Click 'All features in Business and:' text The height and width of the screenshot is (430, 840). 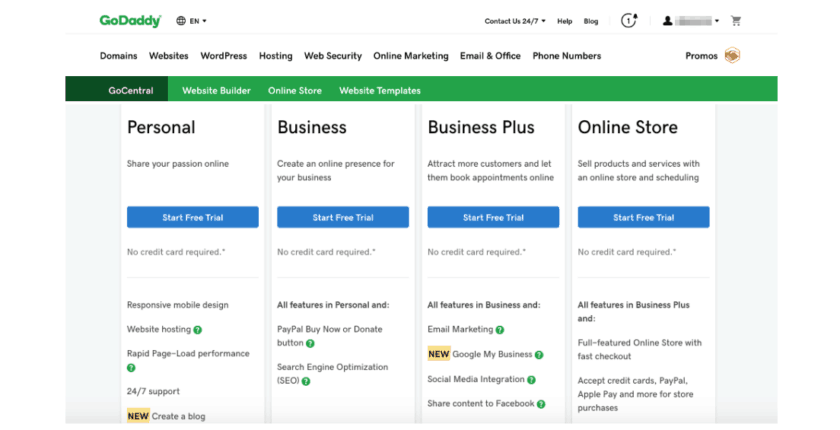(484, 305)
